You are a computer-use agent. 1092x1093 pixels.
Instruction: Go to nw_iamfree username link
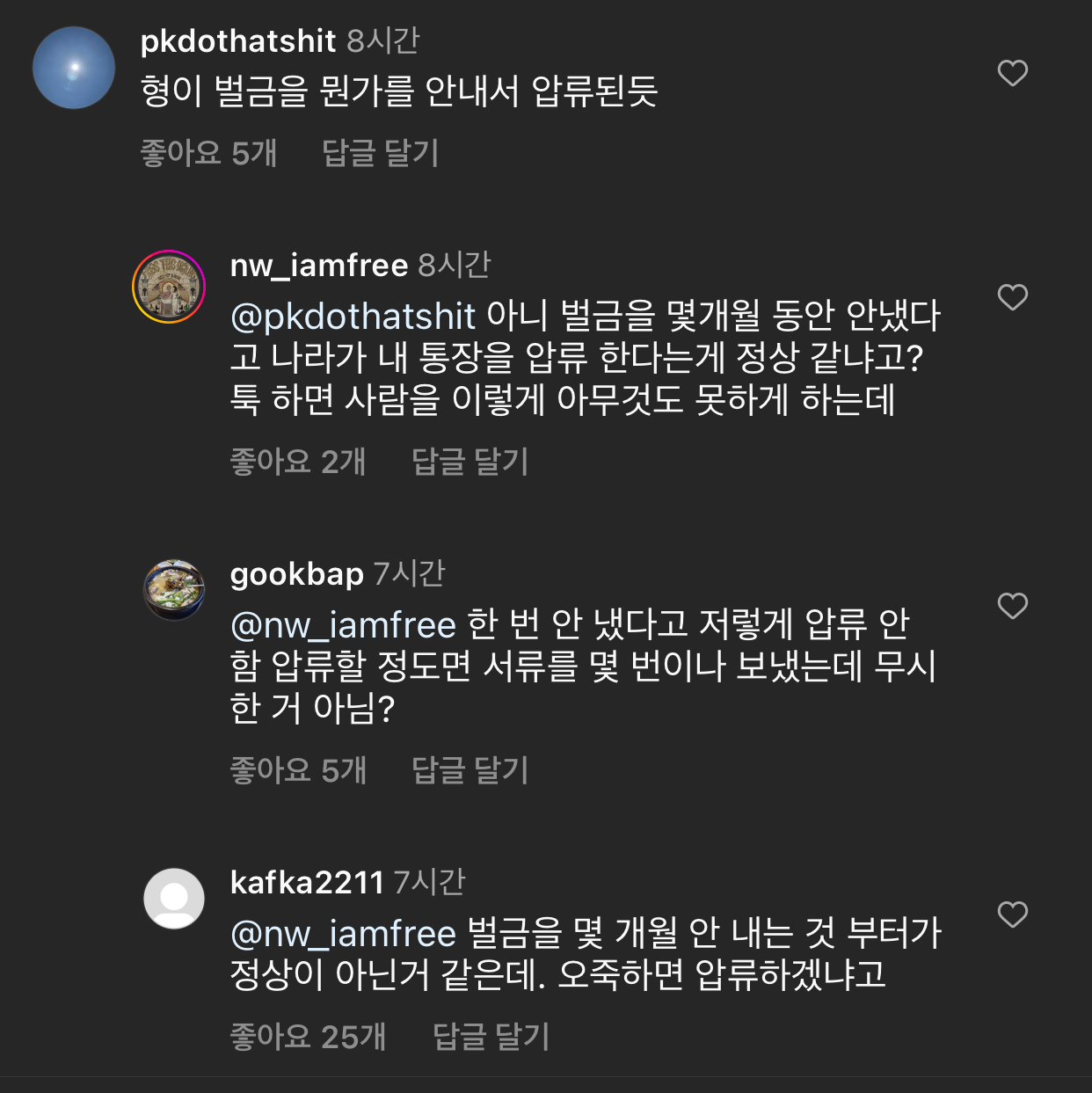(319, 265)
